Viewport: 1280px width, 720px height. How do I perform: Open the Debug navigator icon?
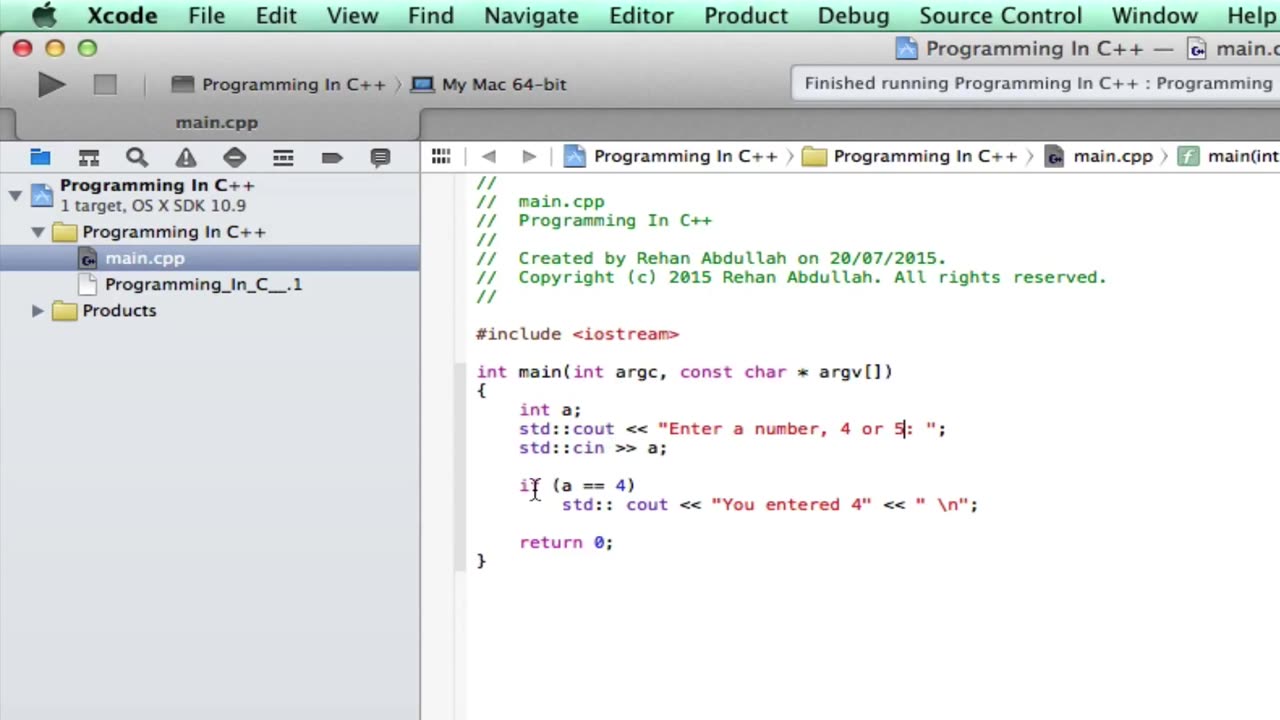pos(283,157)
